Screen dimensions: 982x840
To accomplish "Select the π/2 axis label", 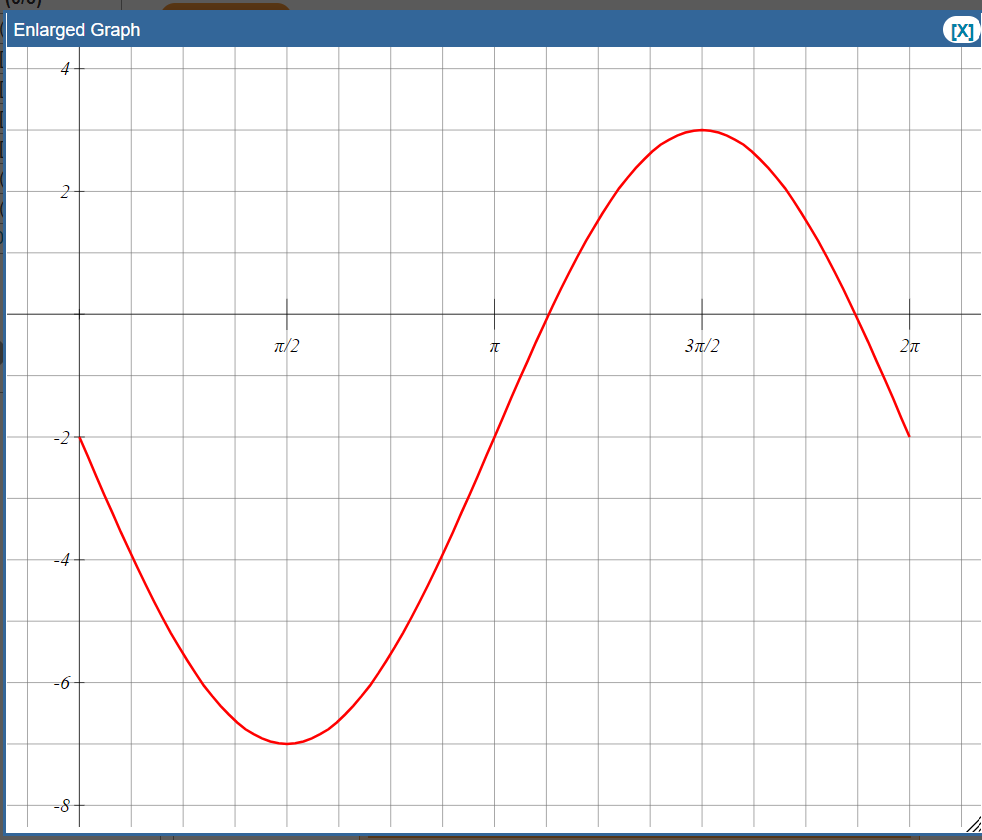I will pyautogui.click(x=286, y=345).
